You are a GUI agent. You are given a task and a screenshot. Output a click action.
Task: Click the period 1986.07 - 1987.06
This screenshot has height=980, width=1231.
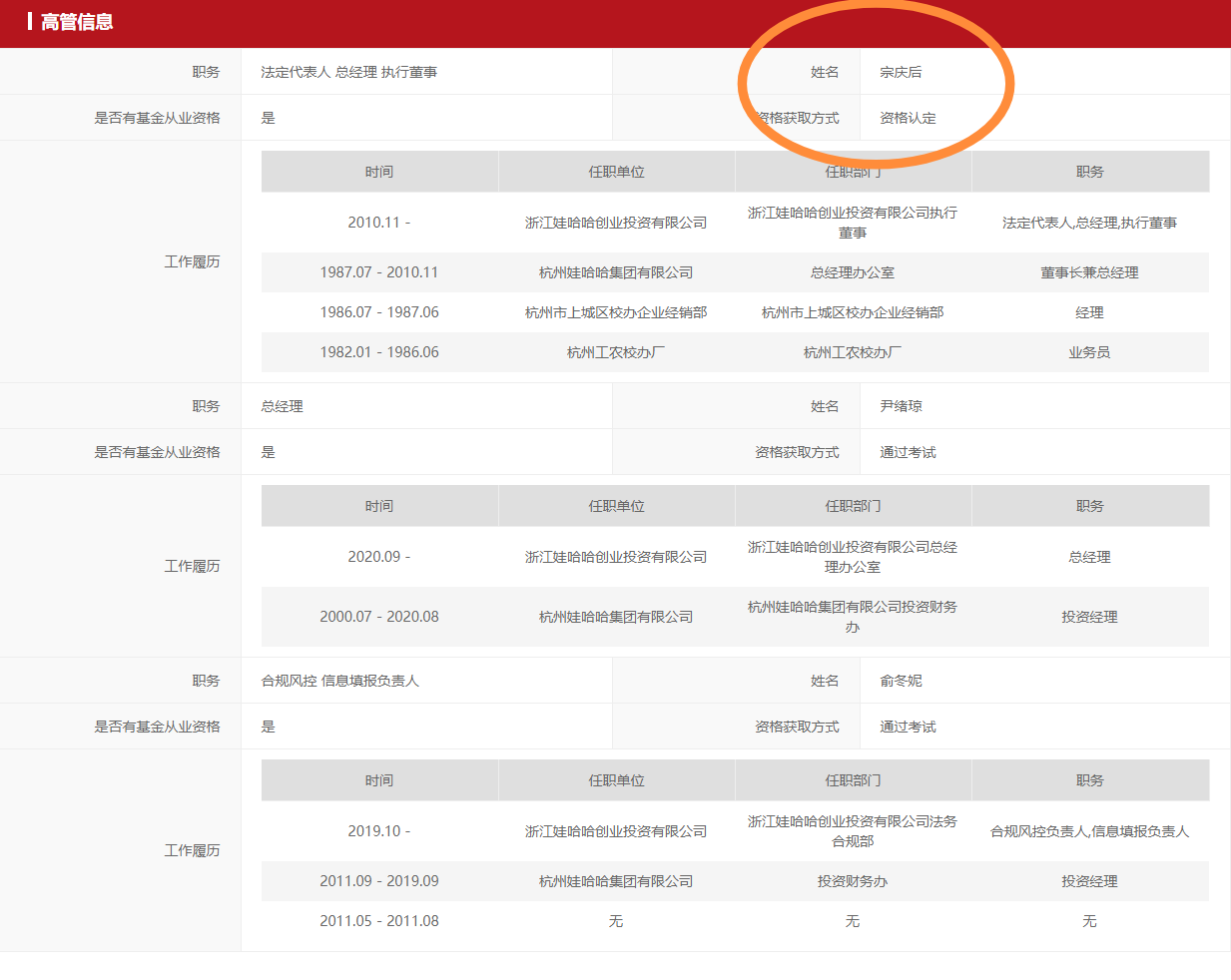pos(379,312)
